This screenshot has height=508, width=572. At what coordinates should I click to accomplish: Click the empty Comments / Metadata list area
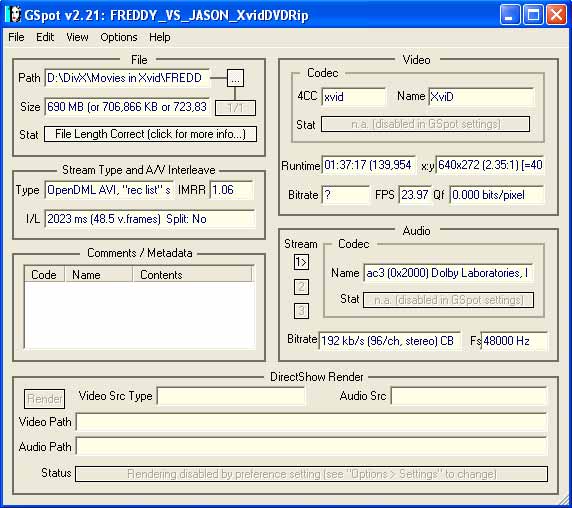click(140, 315)
